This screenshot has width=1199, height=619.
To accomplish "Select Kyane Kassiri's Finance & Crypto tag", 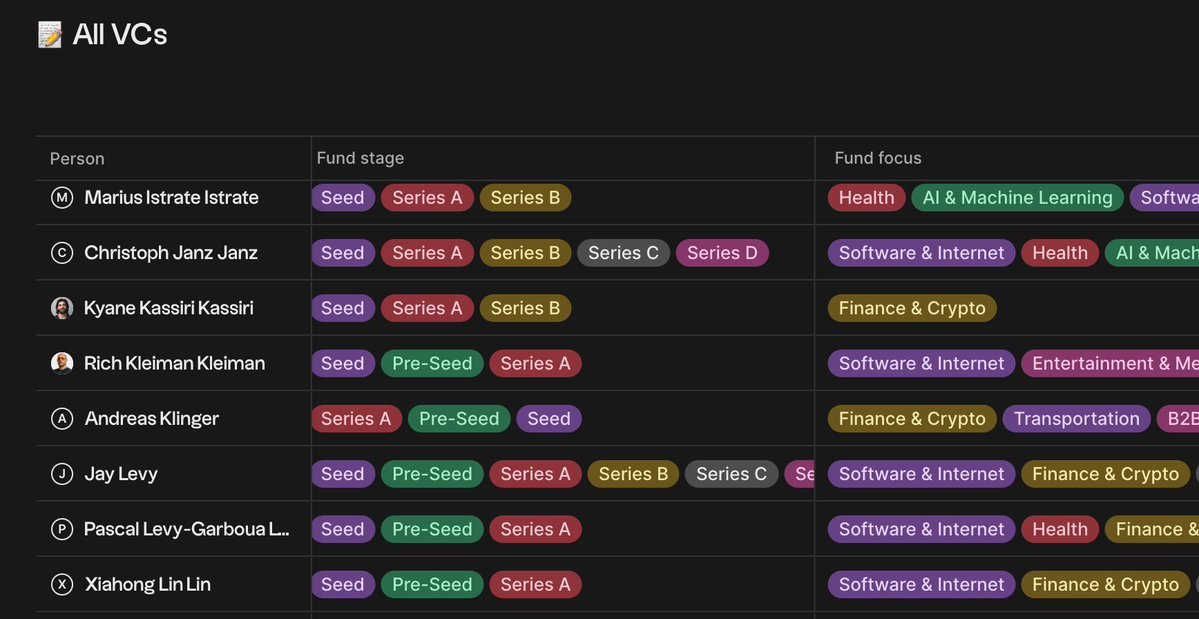I will [x=912, y=308].
